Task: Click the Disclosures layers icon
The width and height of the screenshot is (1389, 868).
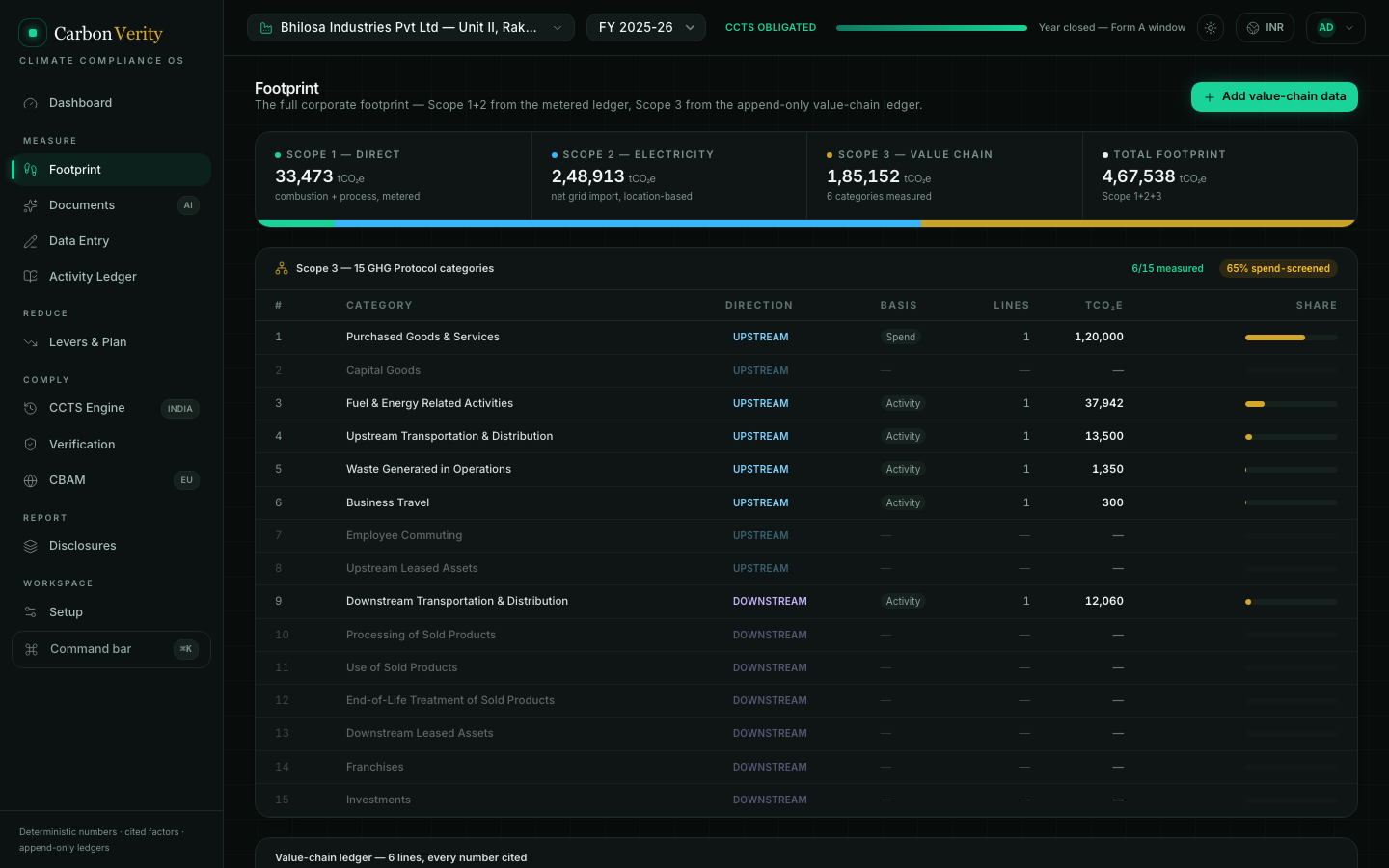Action: click(x=31, y=546)
